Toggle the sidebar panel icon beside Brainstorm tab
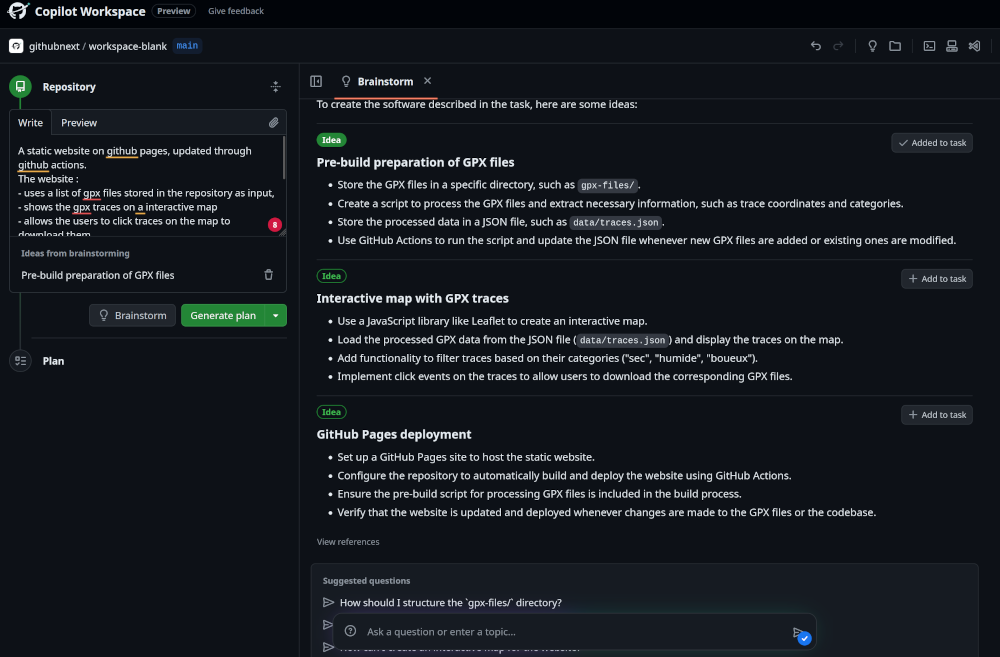The height and width of the screenshot is (657, 1000). [316, 81]
